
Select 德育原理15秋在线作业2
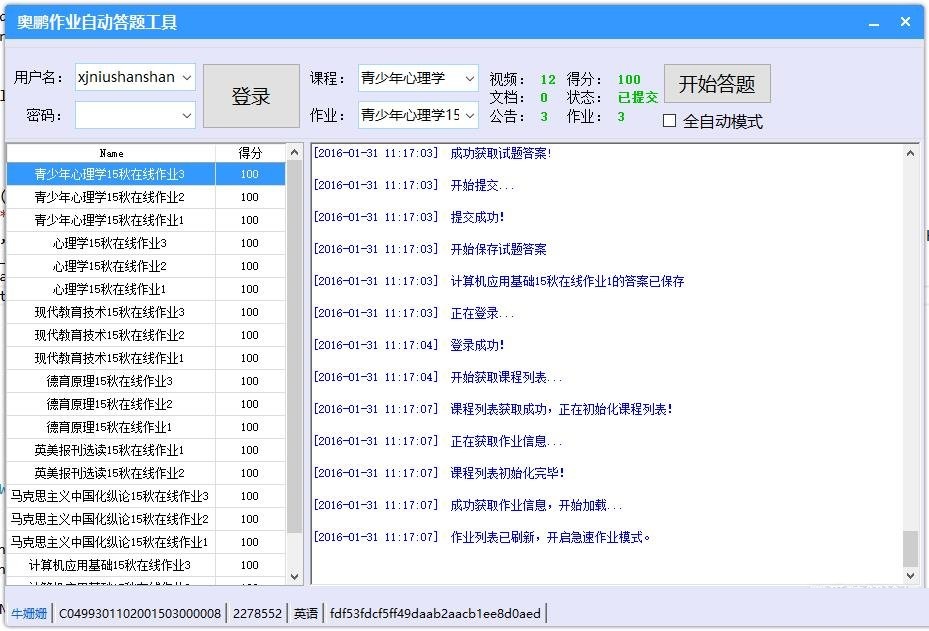tap(110, 404)
